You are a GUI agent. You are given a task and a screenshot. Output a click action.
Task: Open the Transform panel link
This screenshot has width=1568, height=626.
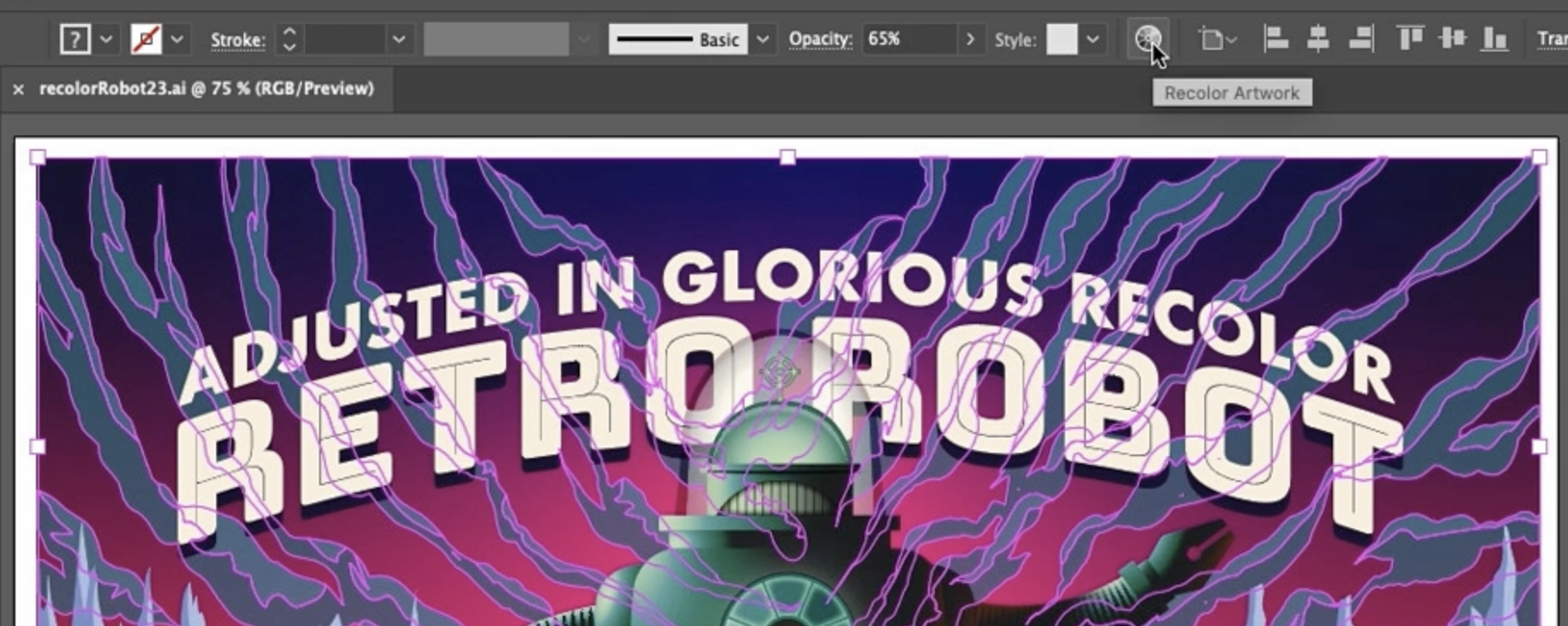pos(1552,39)
